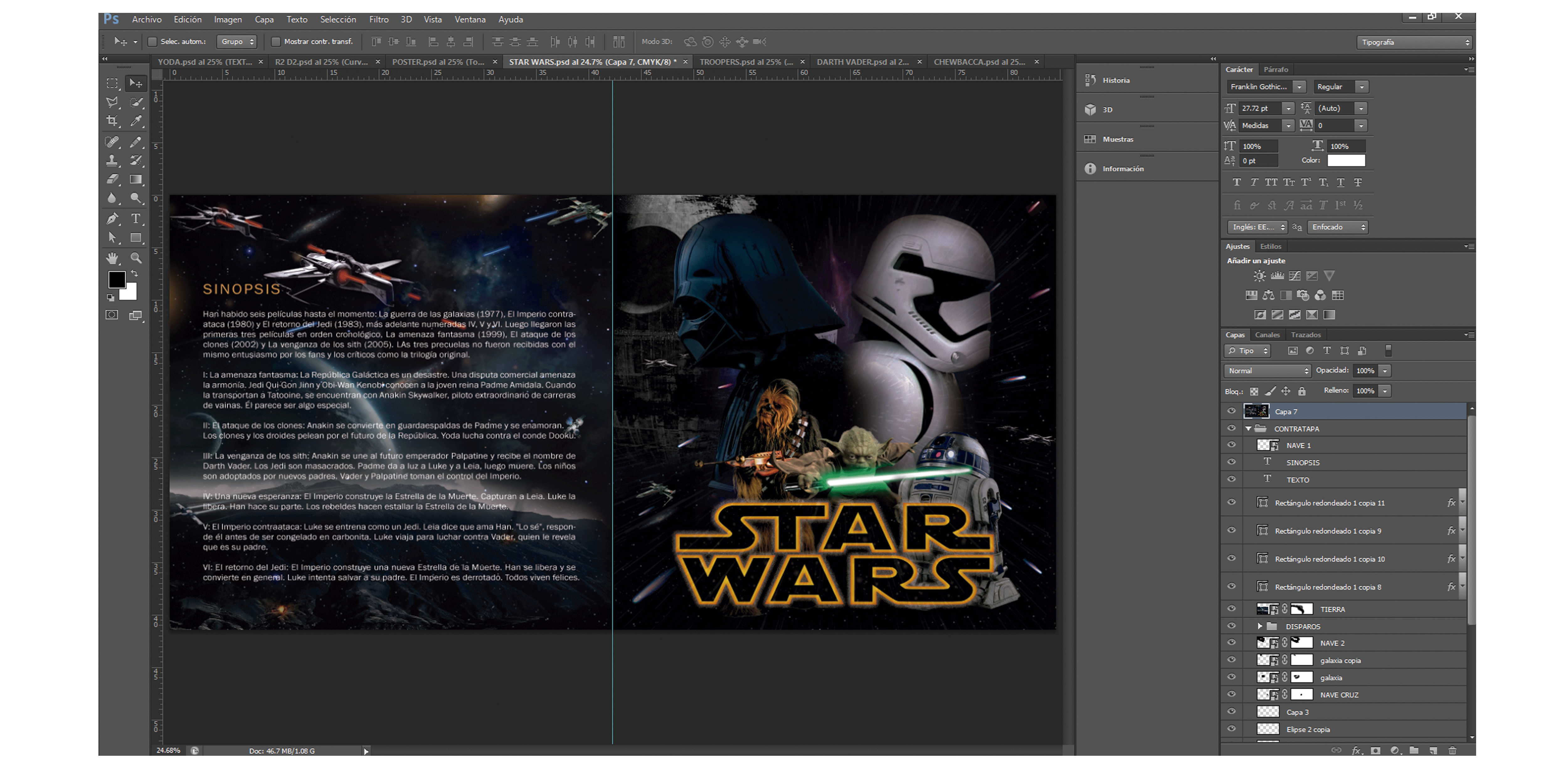
Task: Enable Mostrar contr. transf. checkbox
Action: coord(276,42)
